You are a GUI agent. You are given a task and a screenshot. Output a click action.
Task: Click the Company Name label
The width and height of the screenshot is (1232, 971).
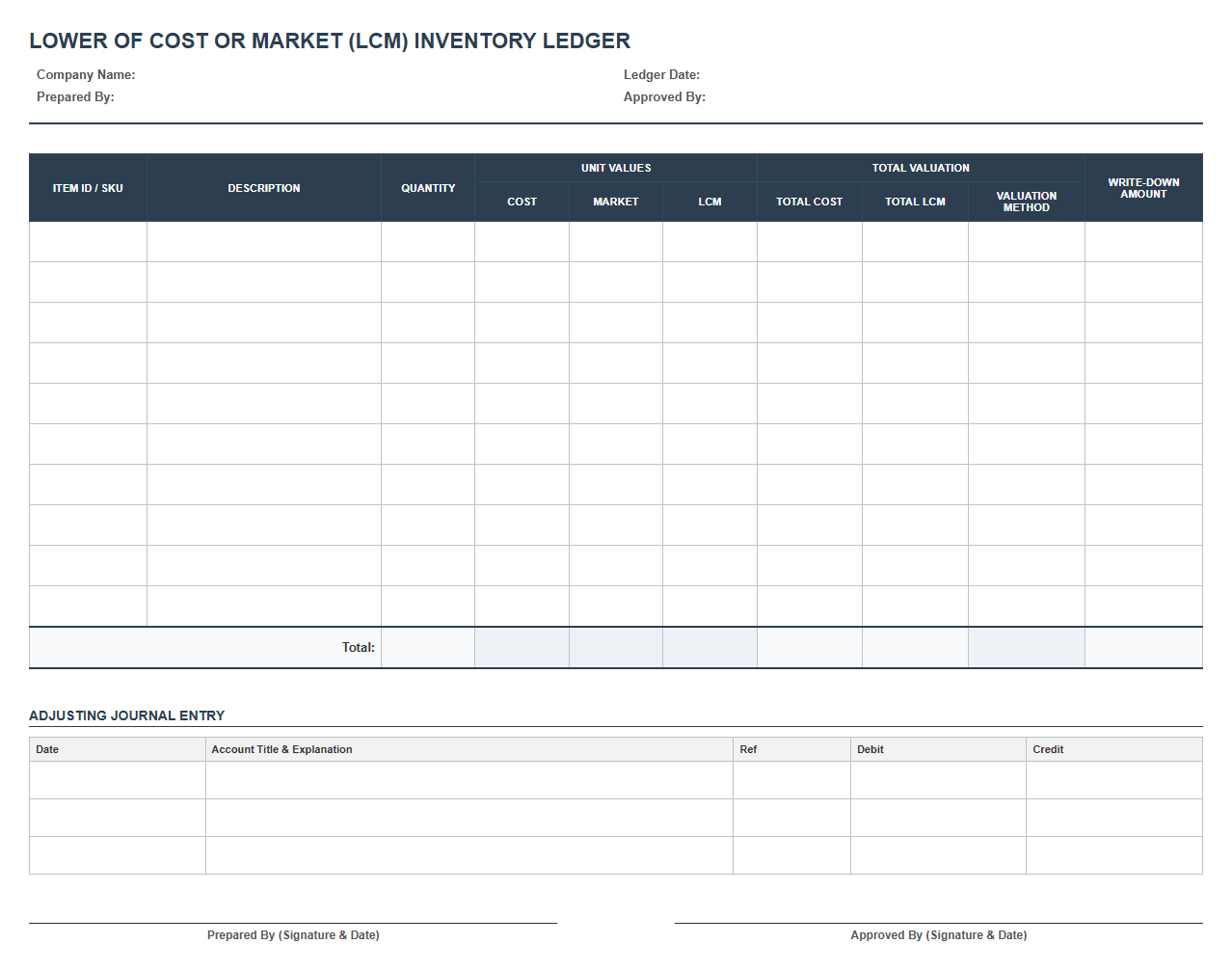86,75
